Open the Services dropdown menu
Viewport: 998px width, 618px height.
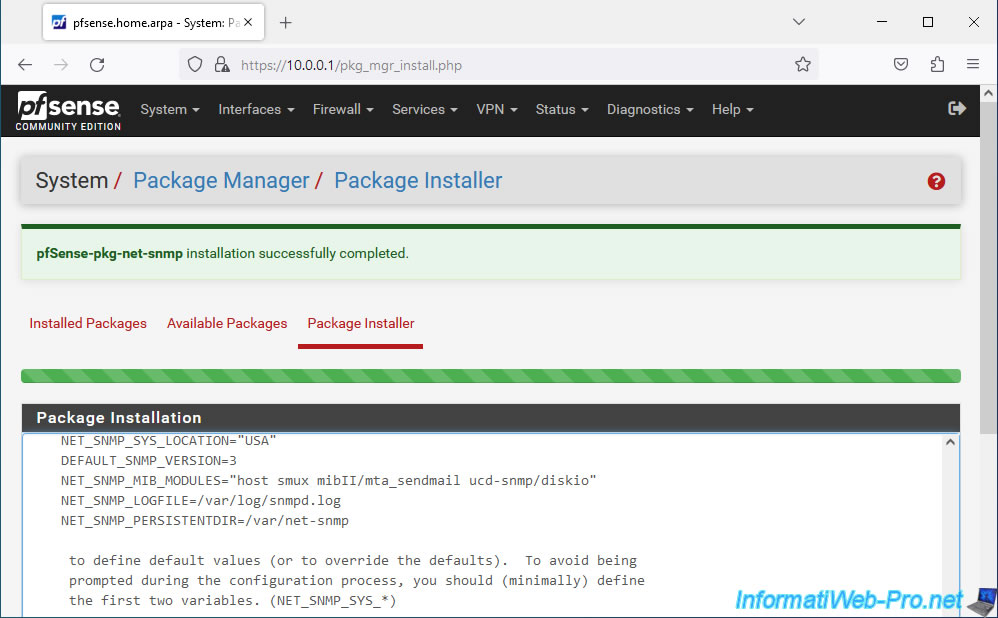tap(425, 109)
